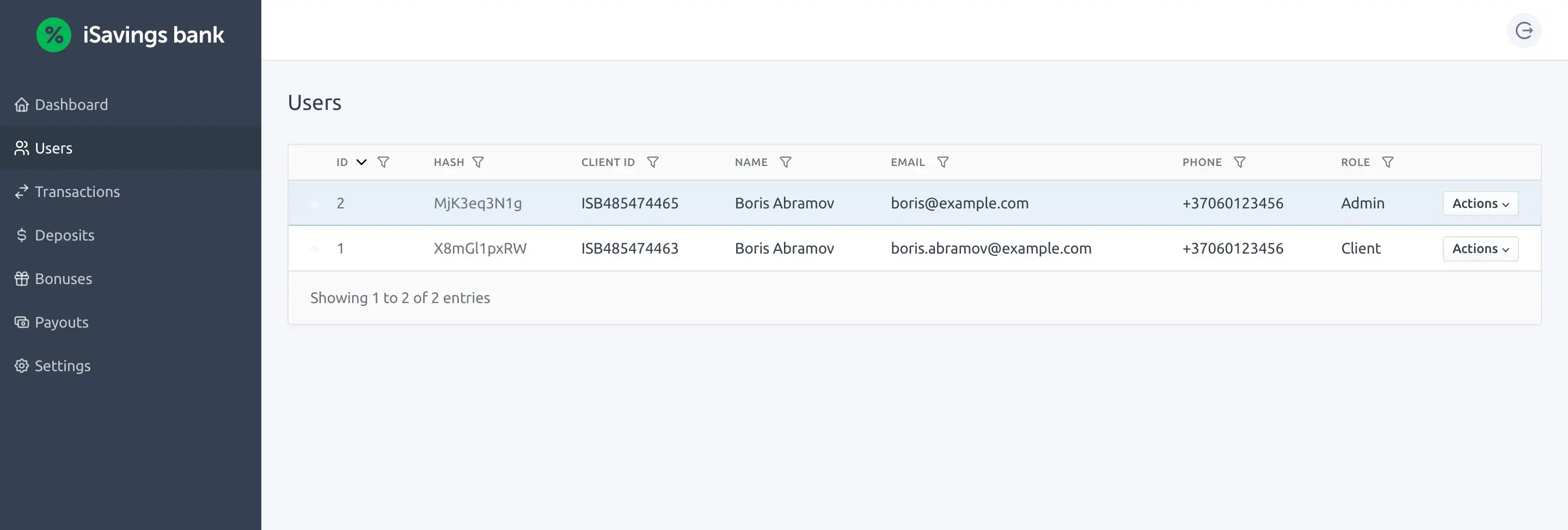Viewport: 1568px width, 530px height.
Task: Click Boris Abramov name in Admin row
Action: tap(784, 203)
